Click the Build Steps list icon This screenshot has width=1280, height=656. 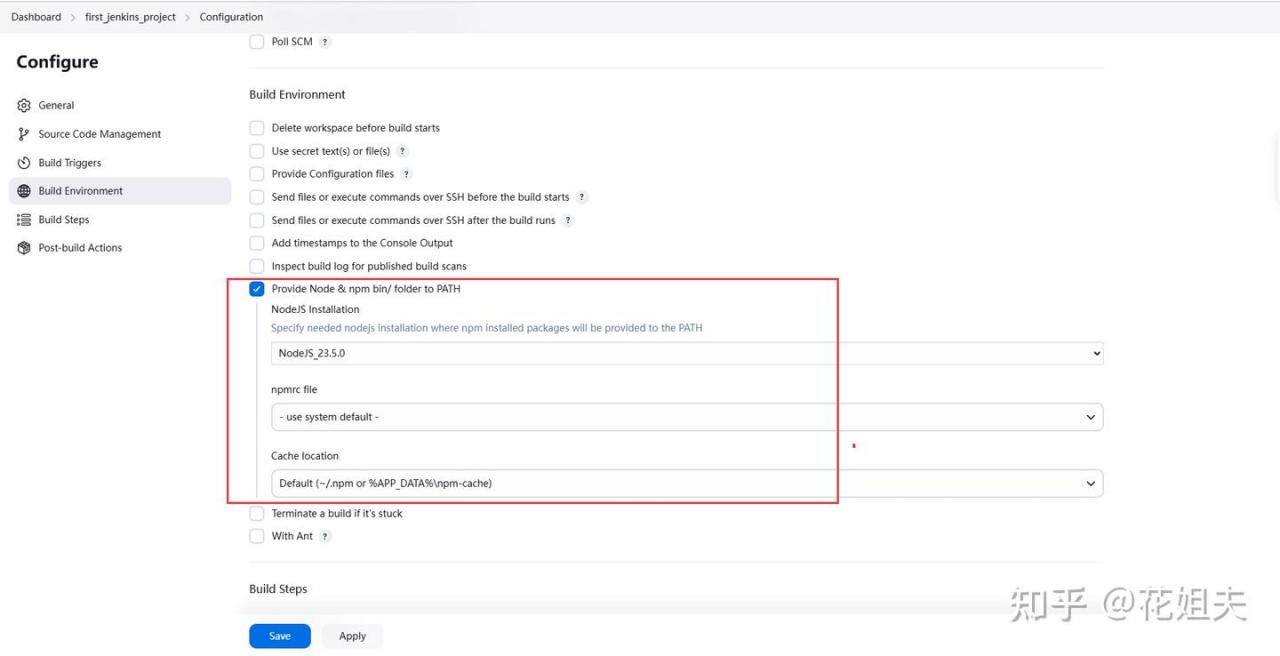coord(24,220)
